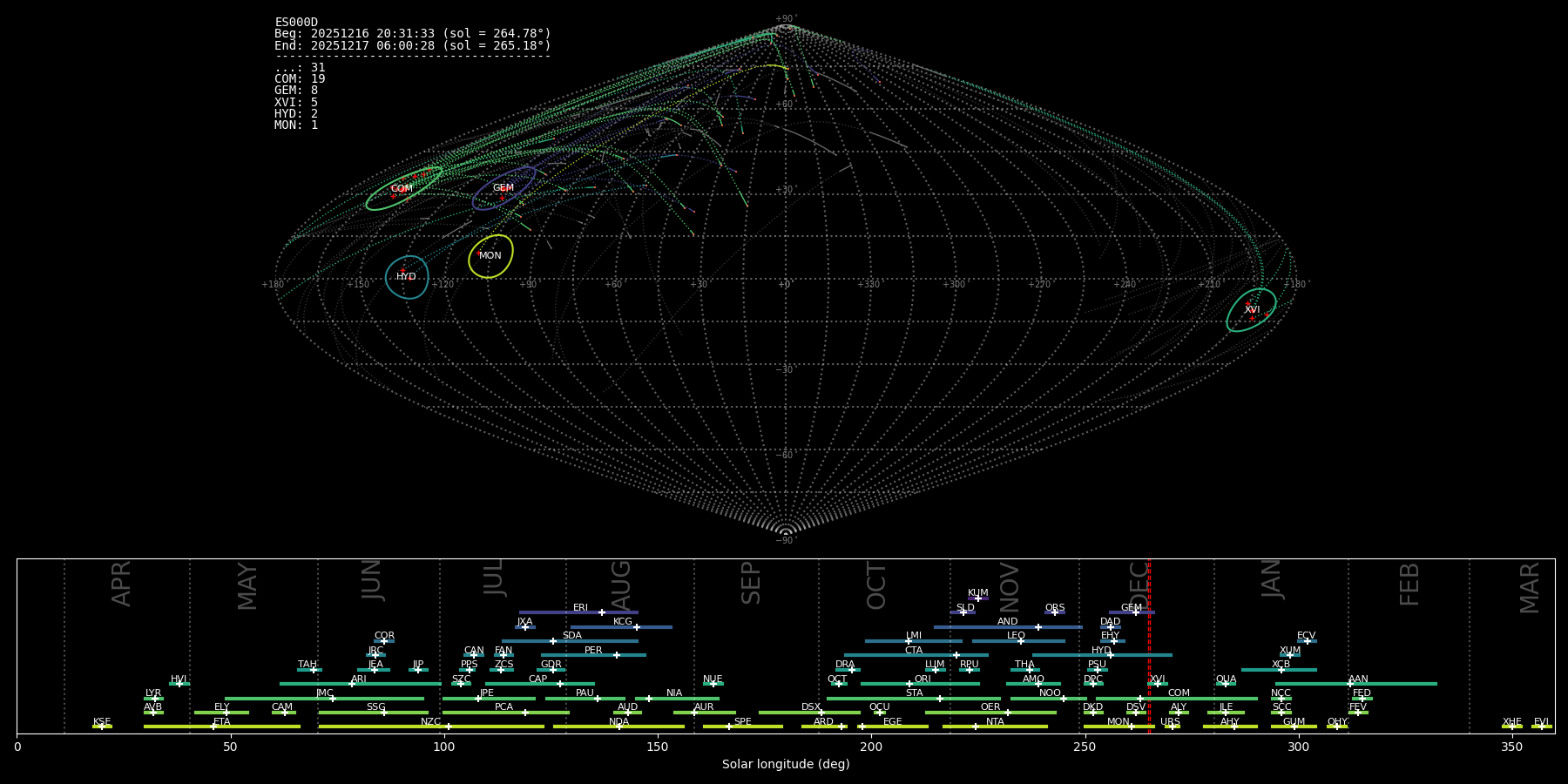
Task: Select the GEM radiant ellipse on the map
Action: 504,188
